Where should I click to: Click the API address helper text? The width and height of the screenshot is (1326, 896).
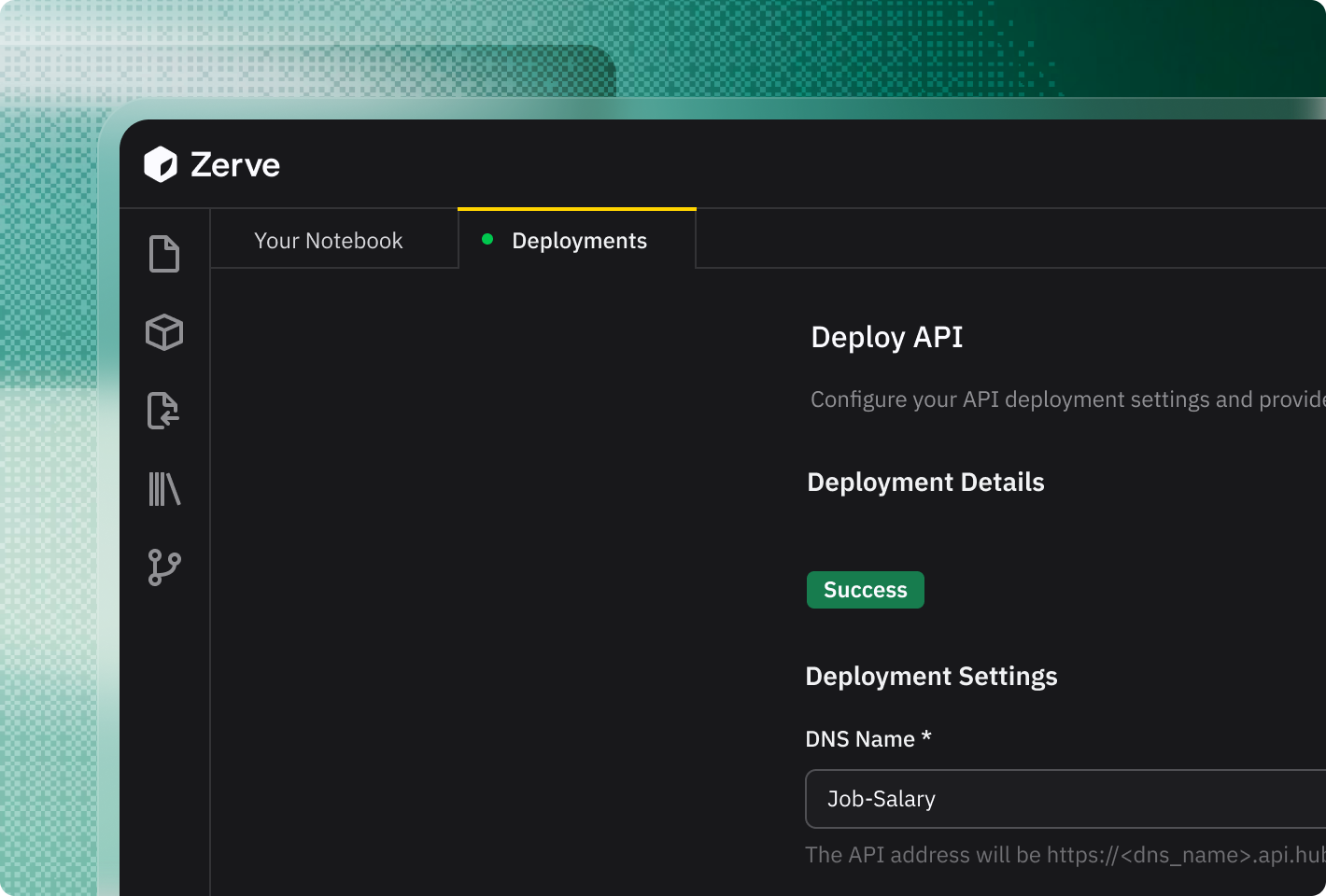click(x=1065, y=855)
